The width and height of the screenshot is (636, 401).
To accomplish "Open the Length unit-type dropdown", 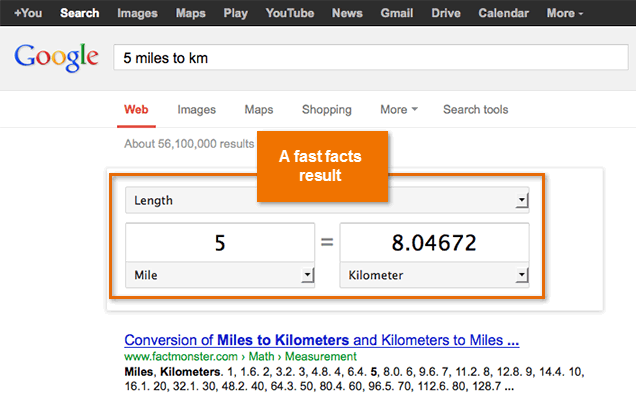I will click(327, 200).
